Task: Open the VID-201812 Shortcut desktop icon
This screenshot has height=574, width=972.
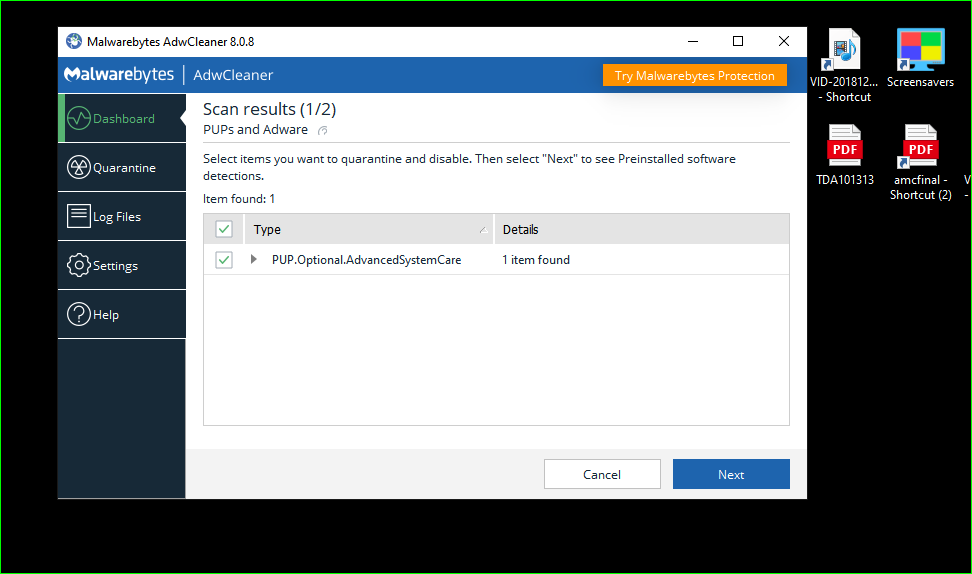Action: point(844,66)
